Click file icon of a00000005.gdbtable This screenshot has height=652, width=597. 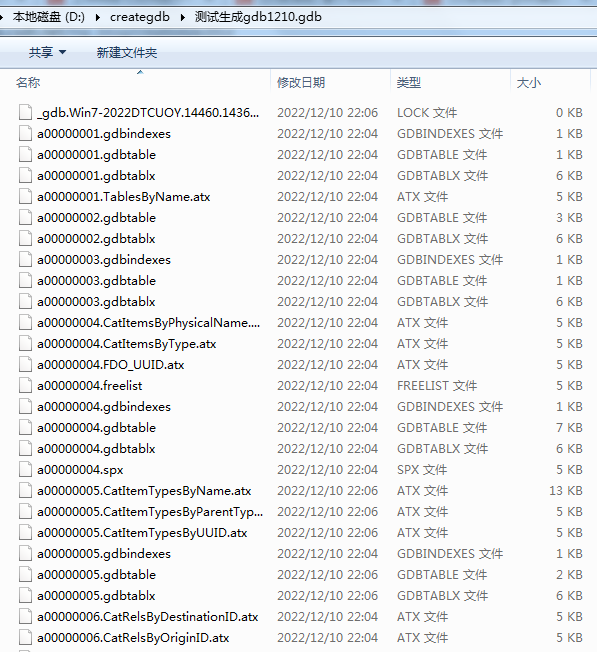pos(25,575)
